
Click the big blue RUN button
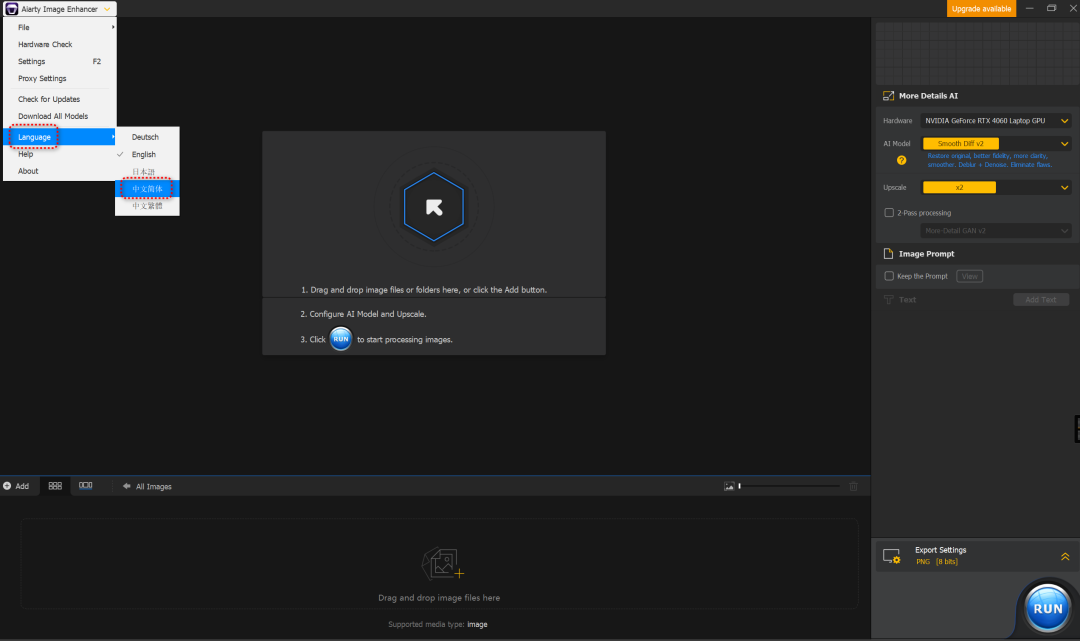(1048, 609)
